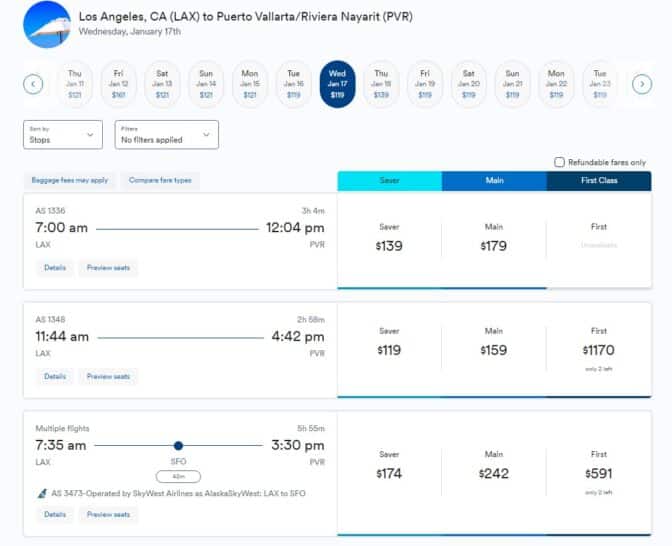Show Details for flight AS 1336
The width and height of the screenshot is (672, 546).
coord(55,268)
